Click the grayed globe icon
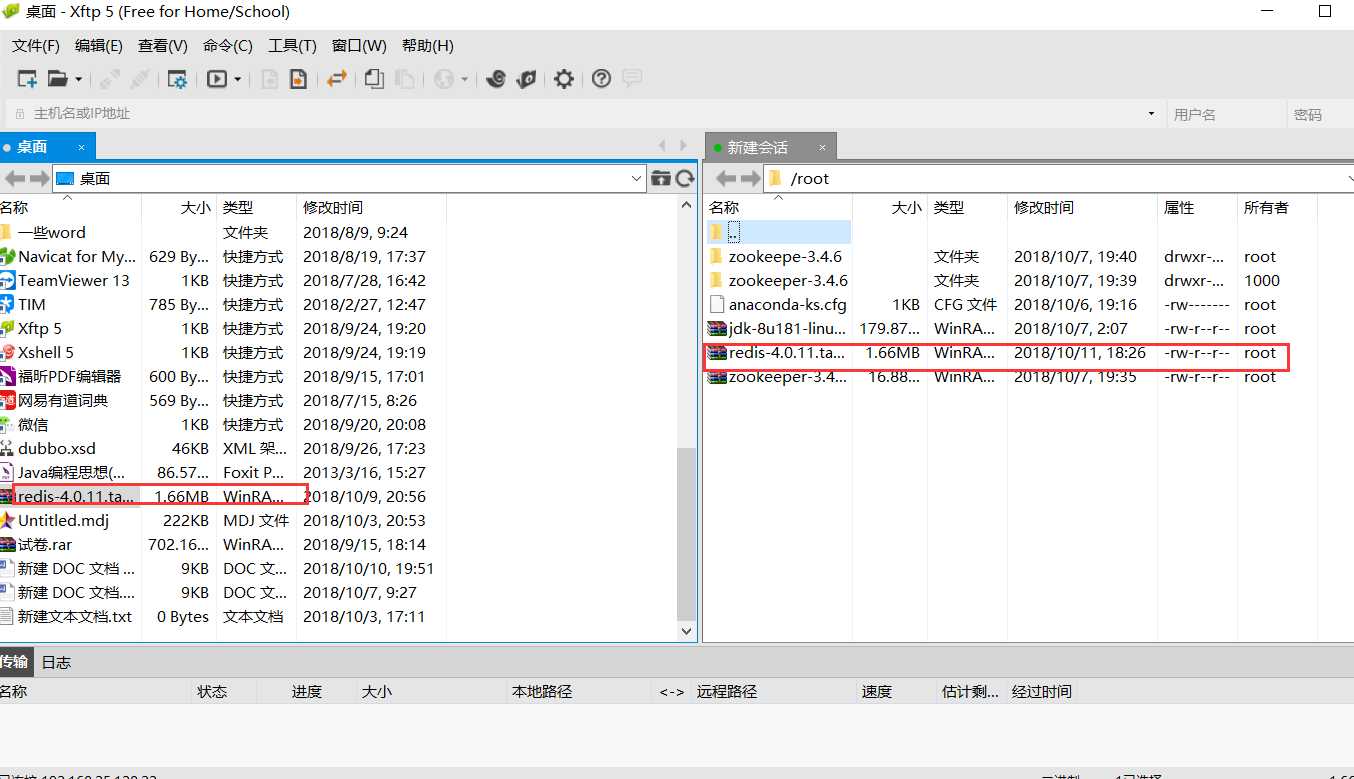 pos(444,79)
